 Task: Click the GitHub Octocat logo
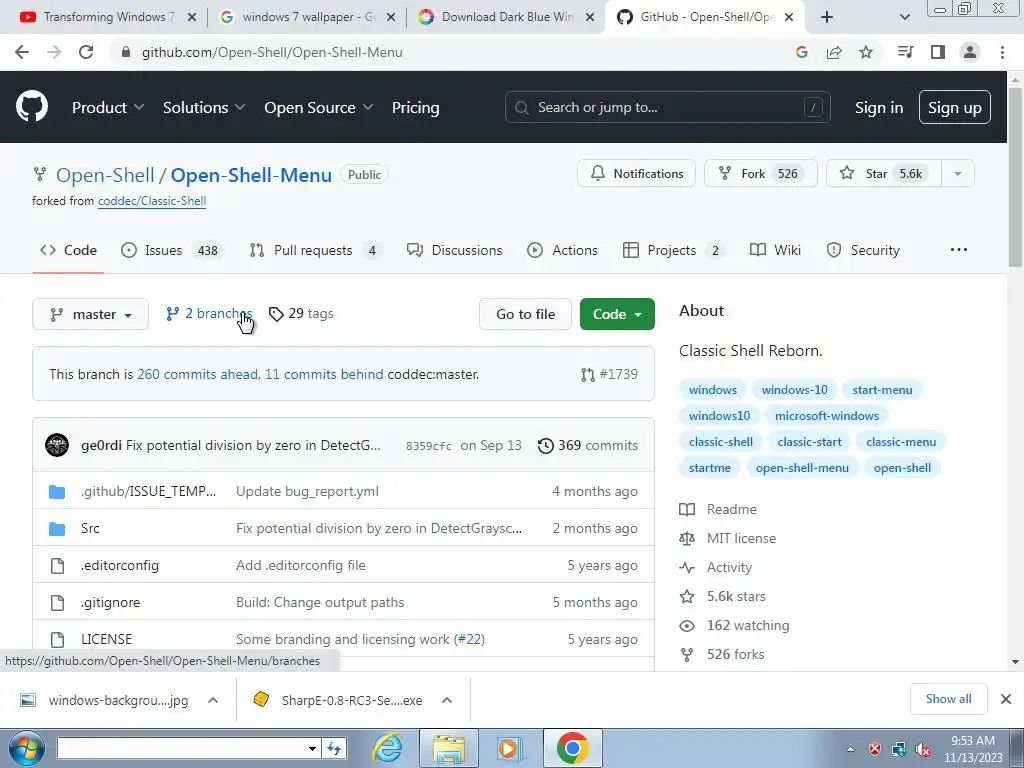pos(31,107)
